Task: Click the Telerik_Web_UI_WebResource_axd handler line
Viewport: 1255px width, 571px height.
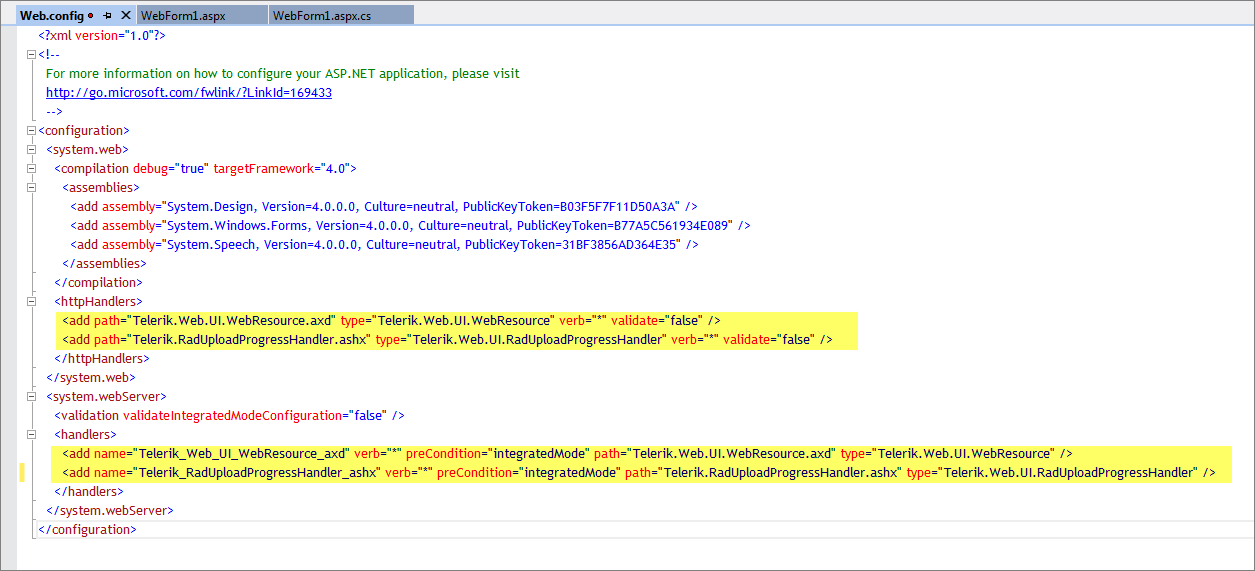Action: 567,453
